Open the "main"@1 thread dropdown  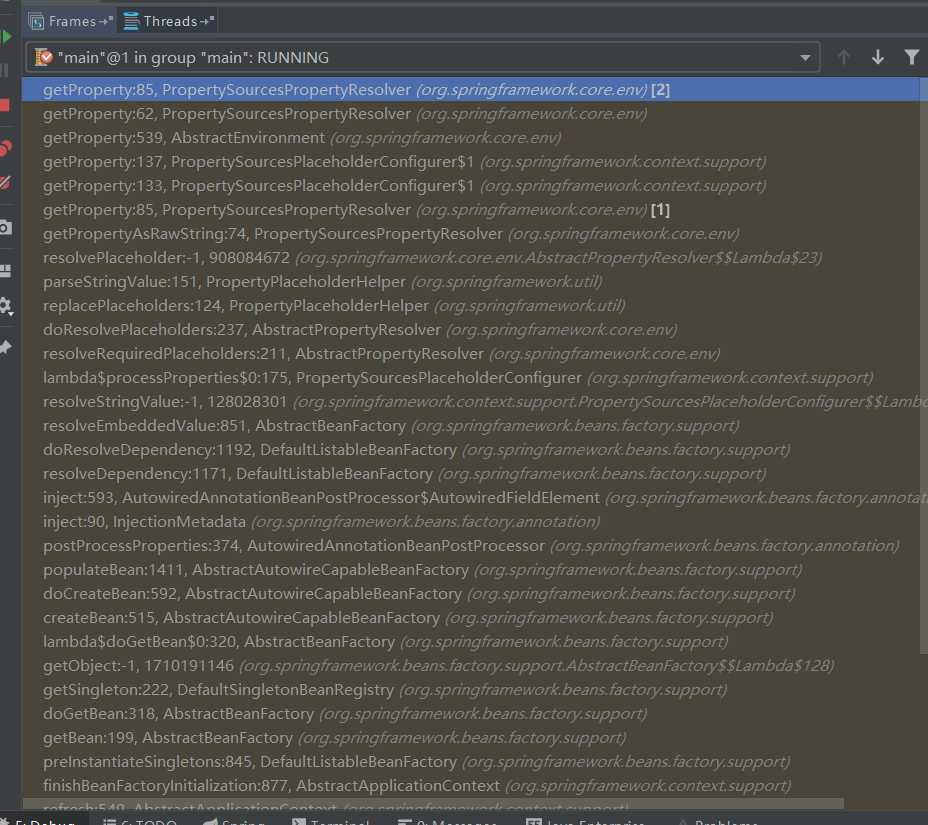pos(423,57)
